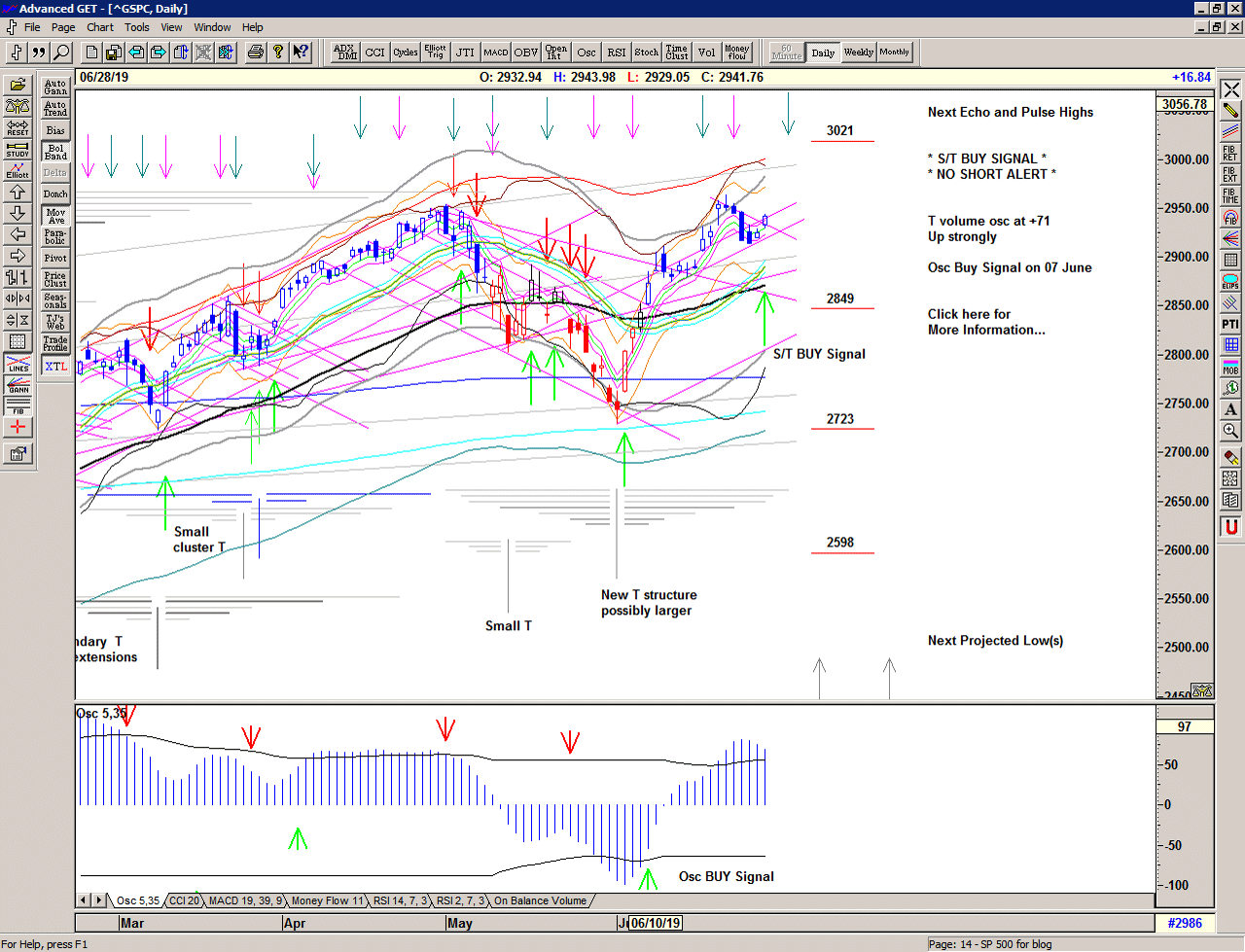The image size is (1245, 952).
Task: Toggle the Bol Band study
Action: (x=54, y=154)
